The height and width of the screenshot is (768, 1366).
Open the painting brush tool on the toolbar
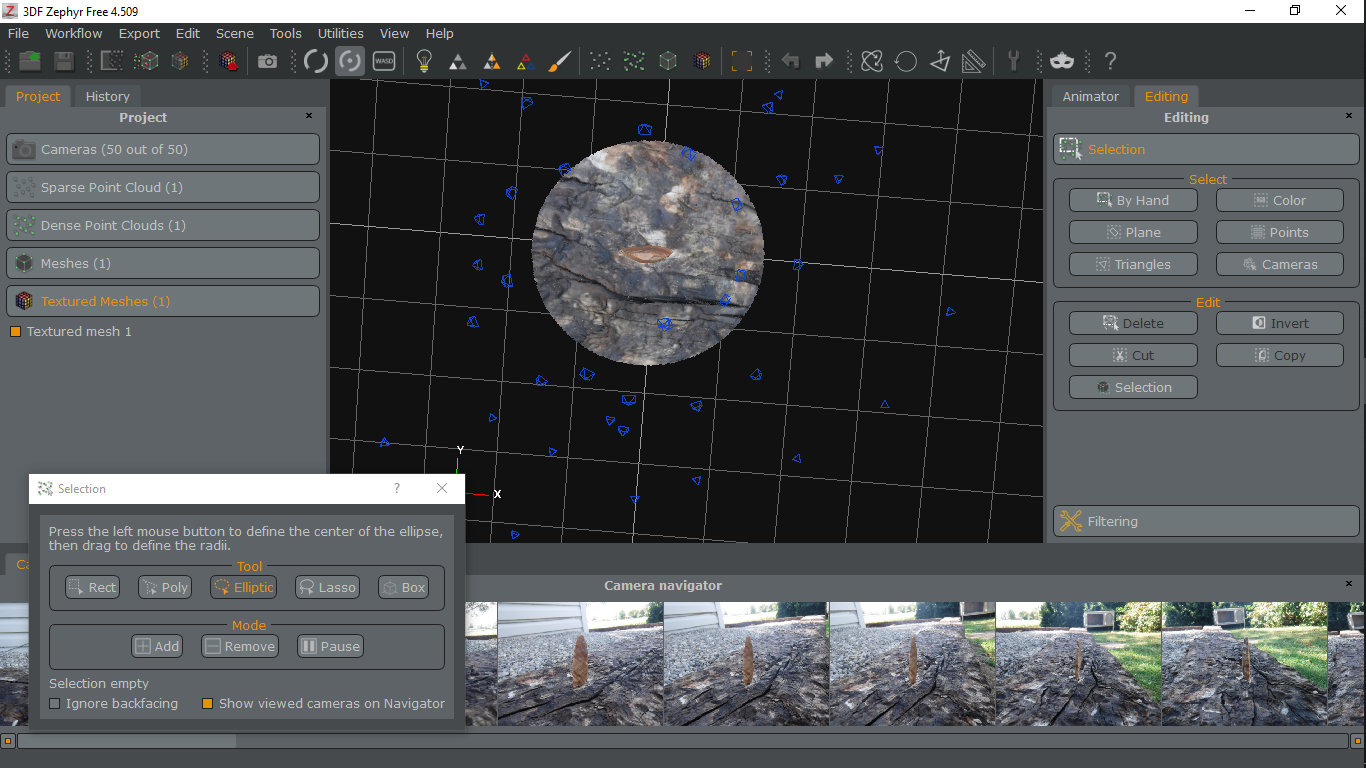559,60
